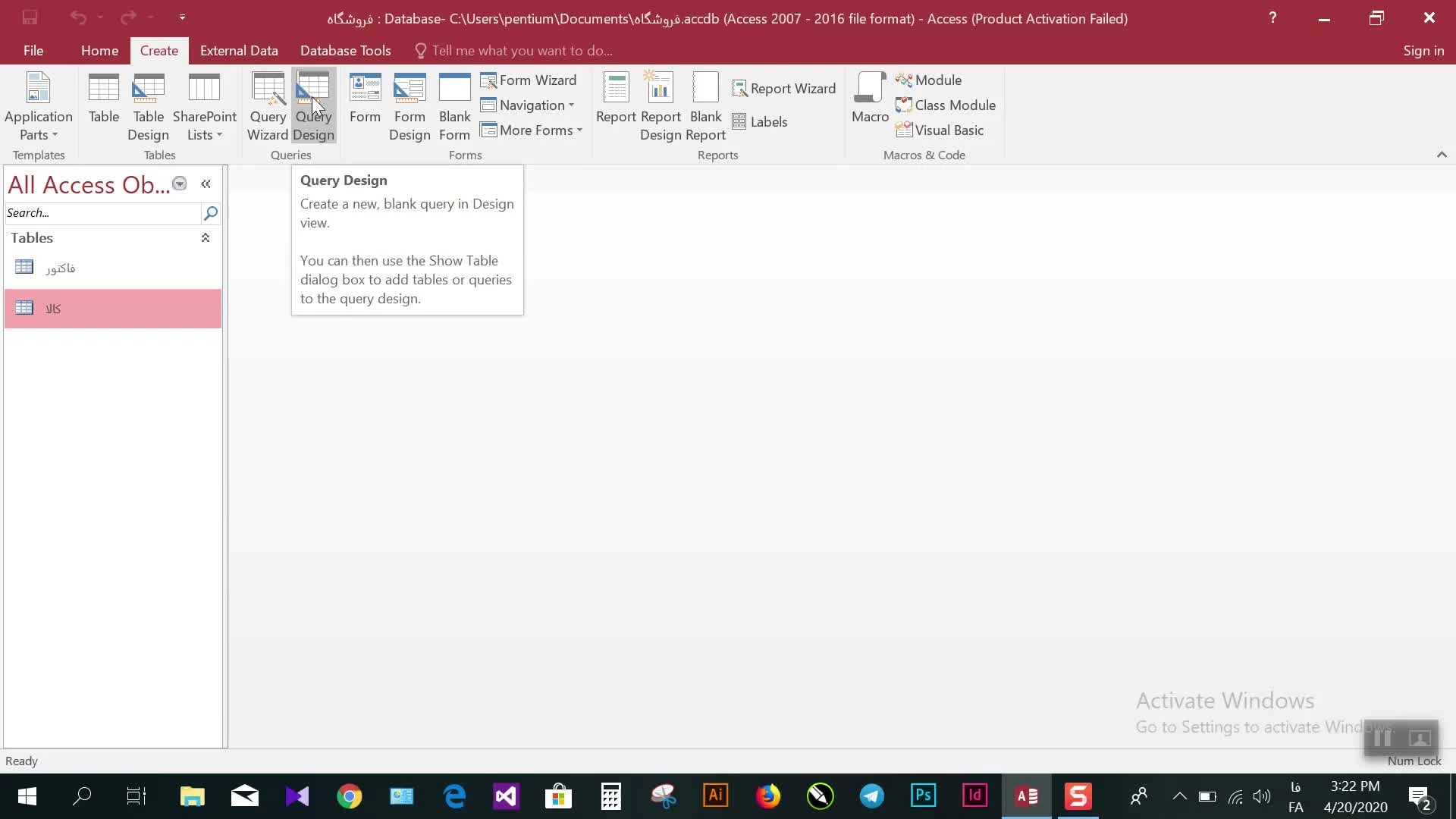The image size is (1456, 819).
Task: Open the Navigation forms dropdown
Action: click(528, 105)
